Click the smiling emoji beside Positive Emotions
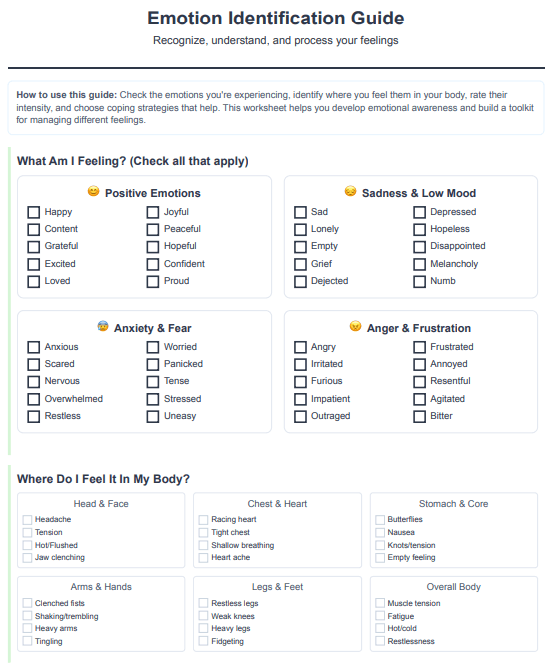This screenshot has height=669, width=560. click(93, 191)
